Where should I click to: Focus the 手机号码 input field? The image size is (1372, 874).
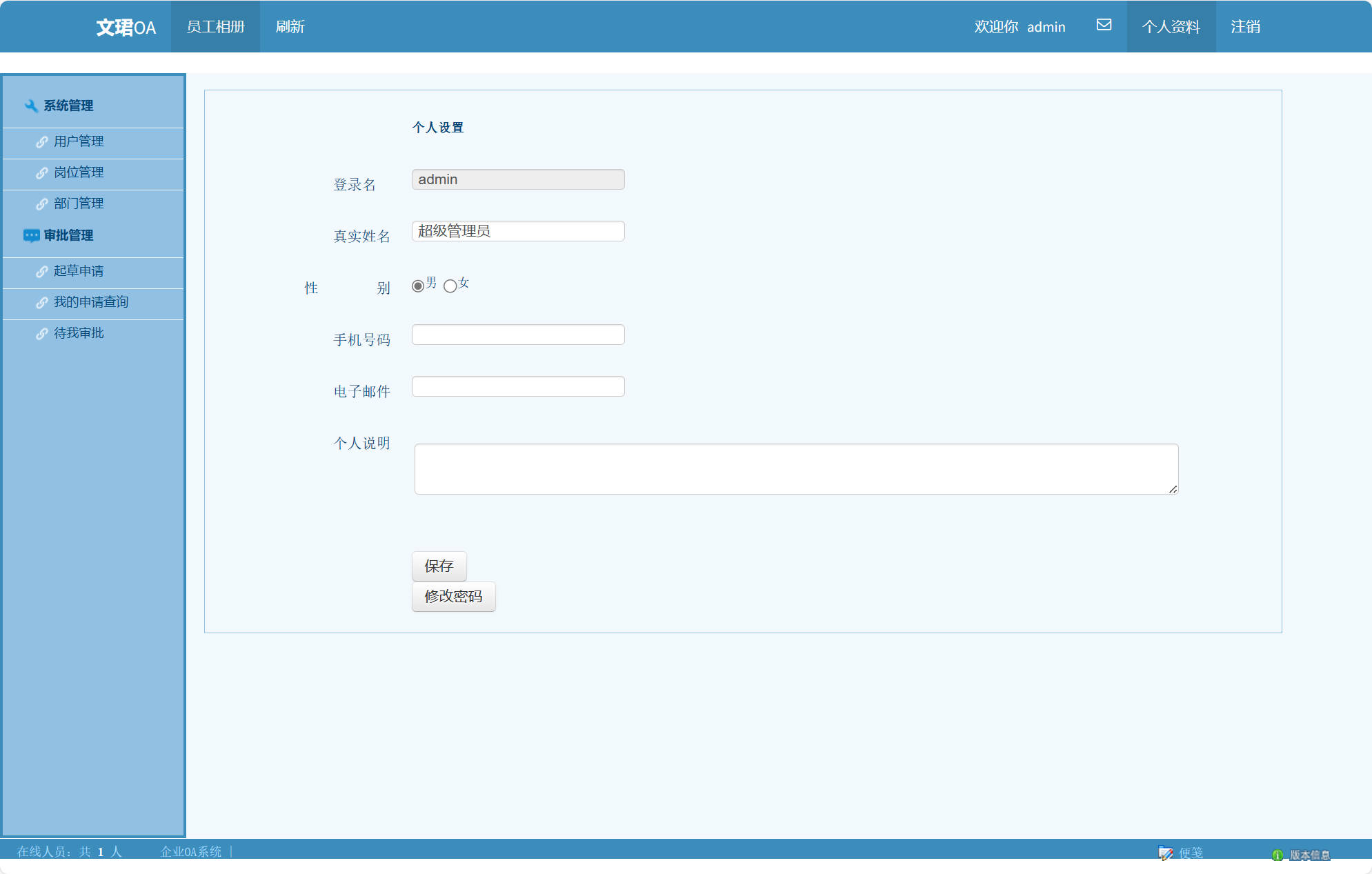(518, 335)
